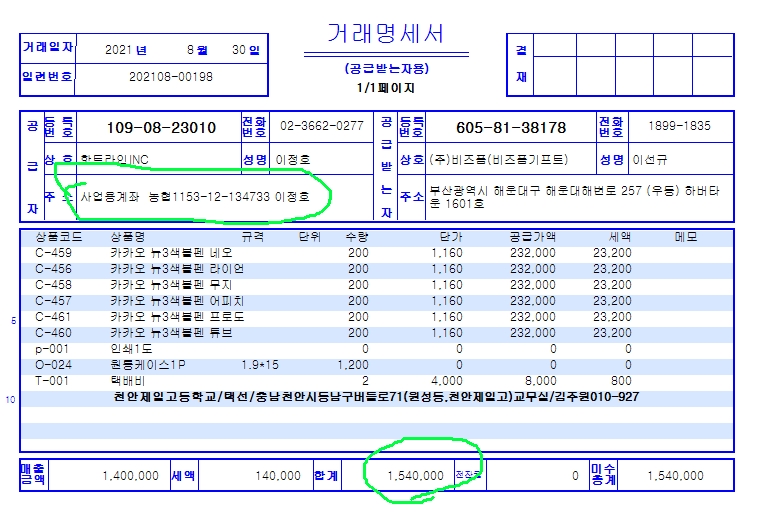Click the 미수총계 amount field
This screenshot has width=758, height=522.
[x=680, y=476]
